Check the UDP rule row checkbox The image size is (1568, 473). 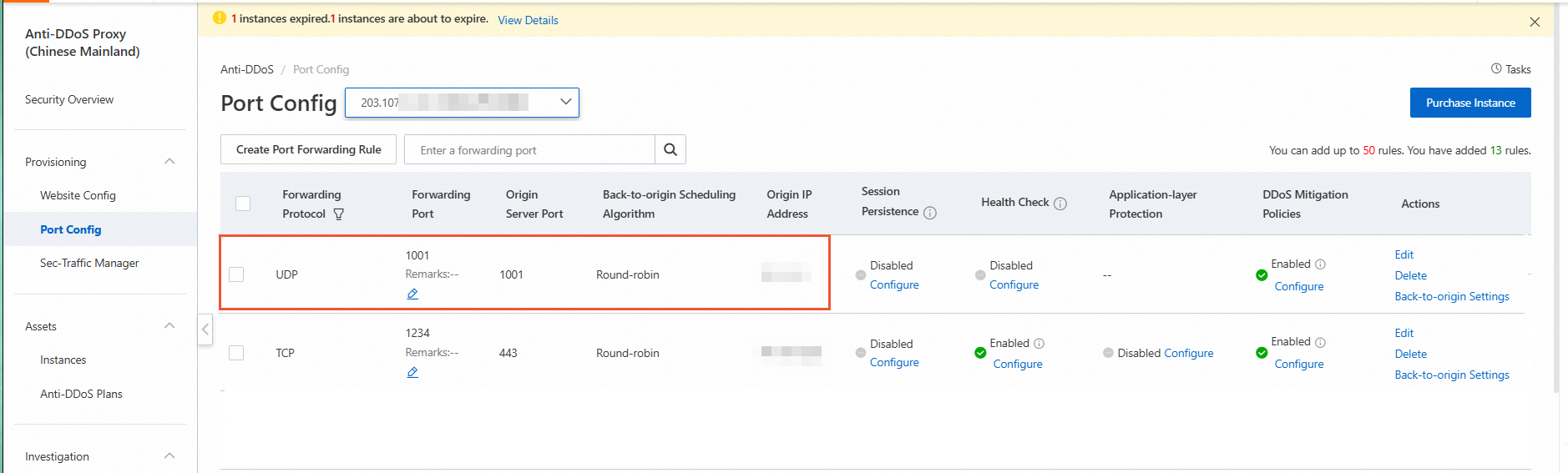[x=236, y=274]
